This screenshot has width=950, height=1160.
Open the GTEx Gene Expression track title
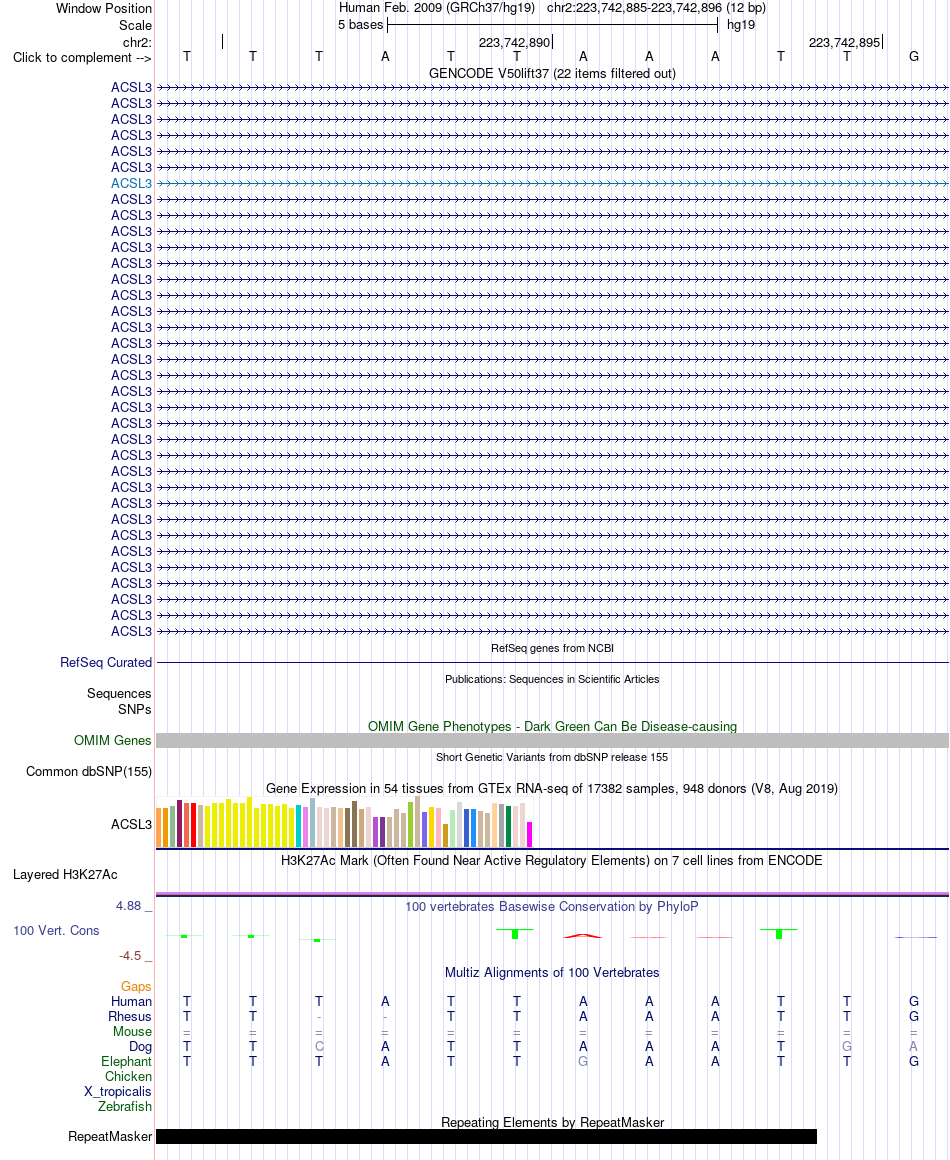pyautogui.click(x=552, y=789)
